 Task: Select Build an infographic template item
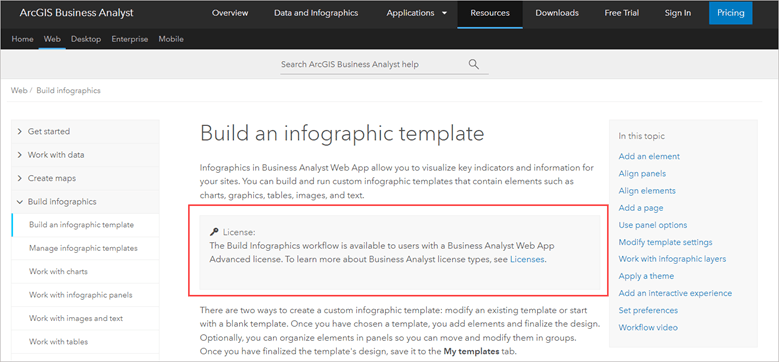pos(85,225)
